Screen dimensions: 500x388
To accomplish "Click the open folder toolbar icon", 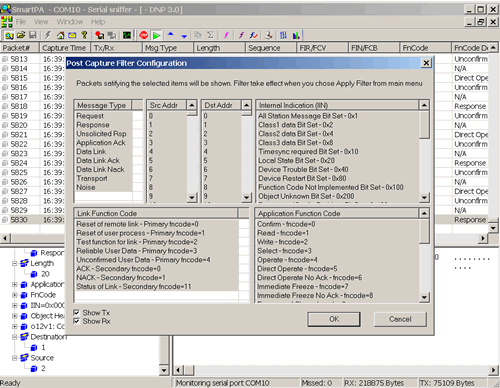I will point(21,35).
